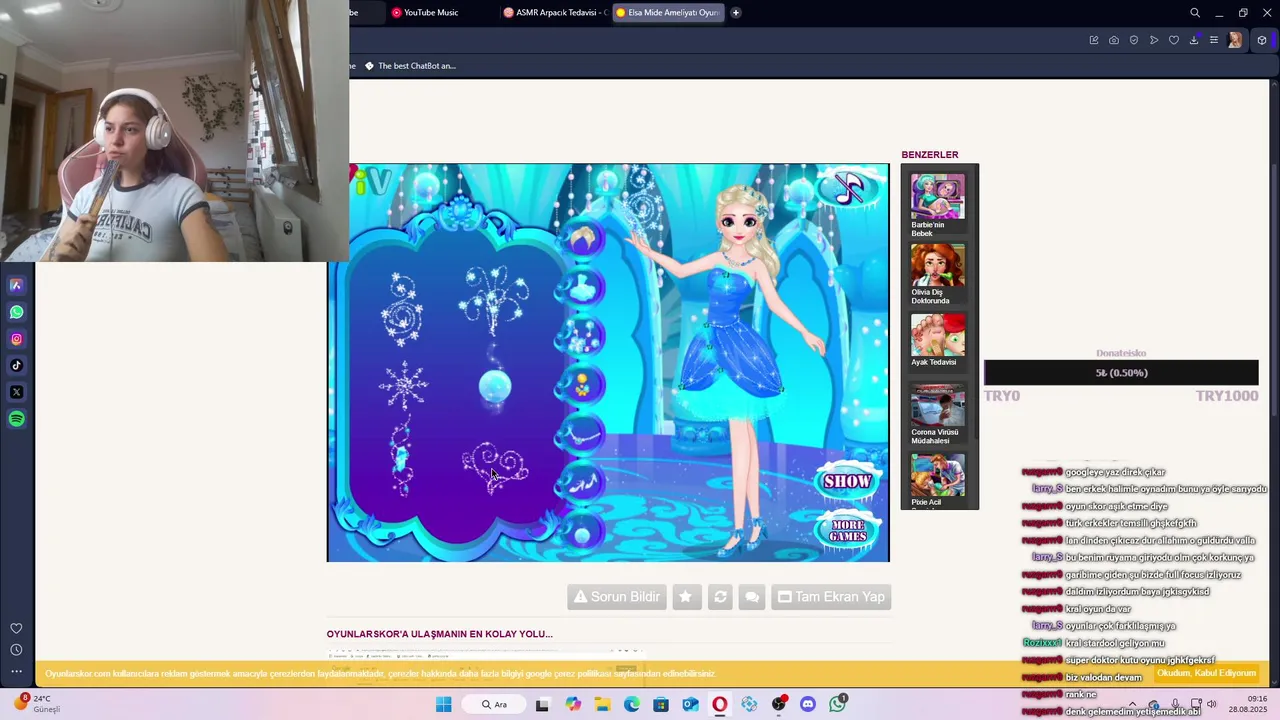Take snapshot with camera toolbar icon

pyautogui.click(x=1114, y=40)
